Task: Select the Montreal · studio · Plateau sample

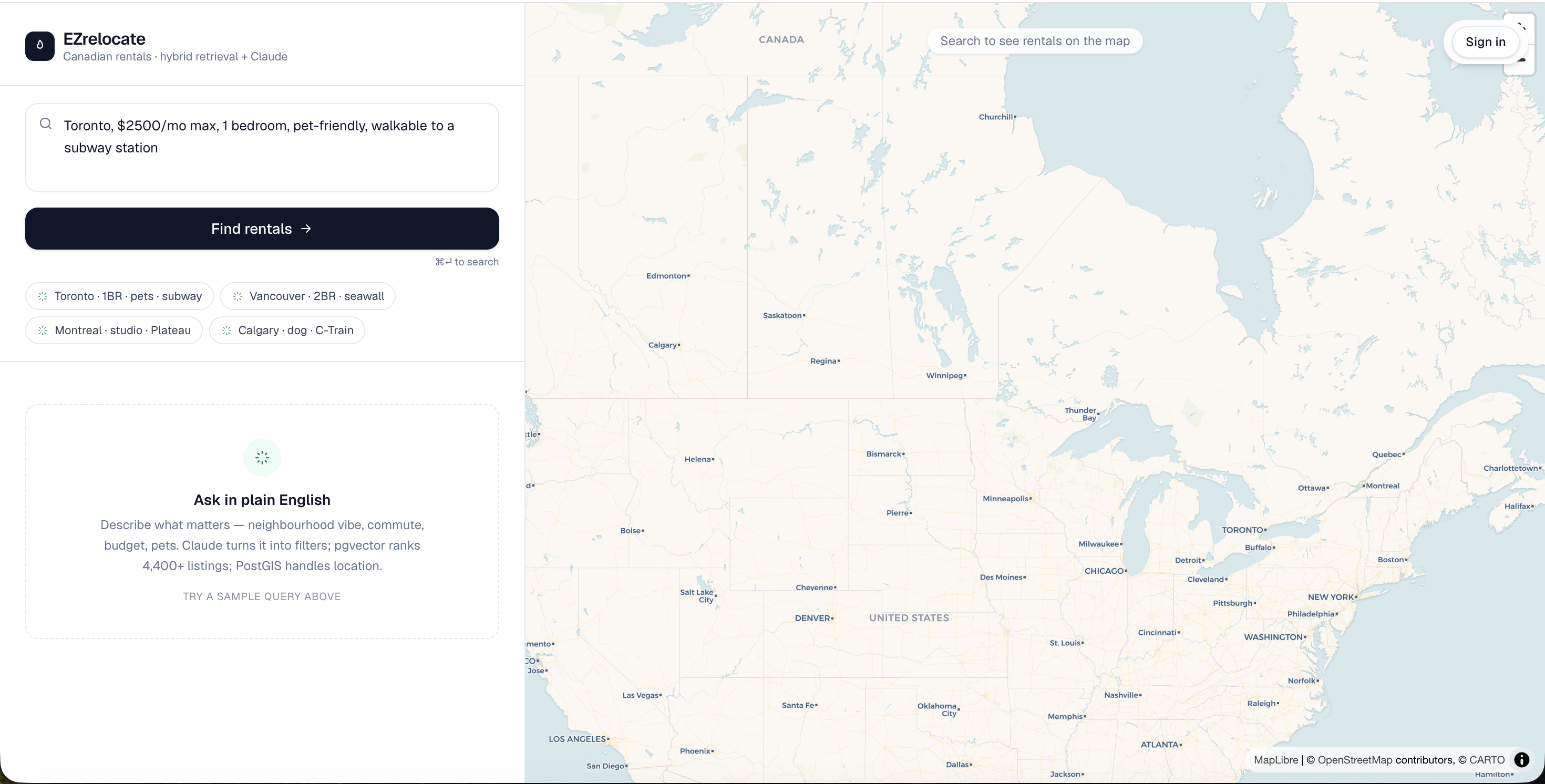Action: pos(114,331)
